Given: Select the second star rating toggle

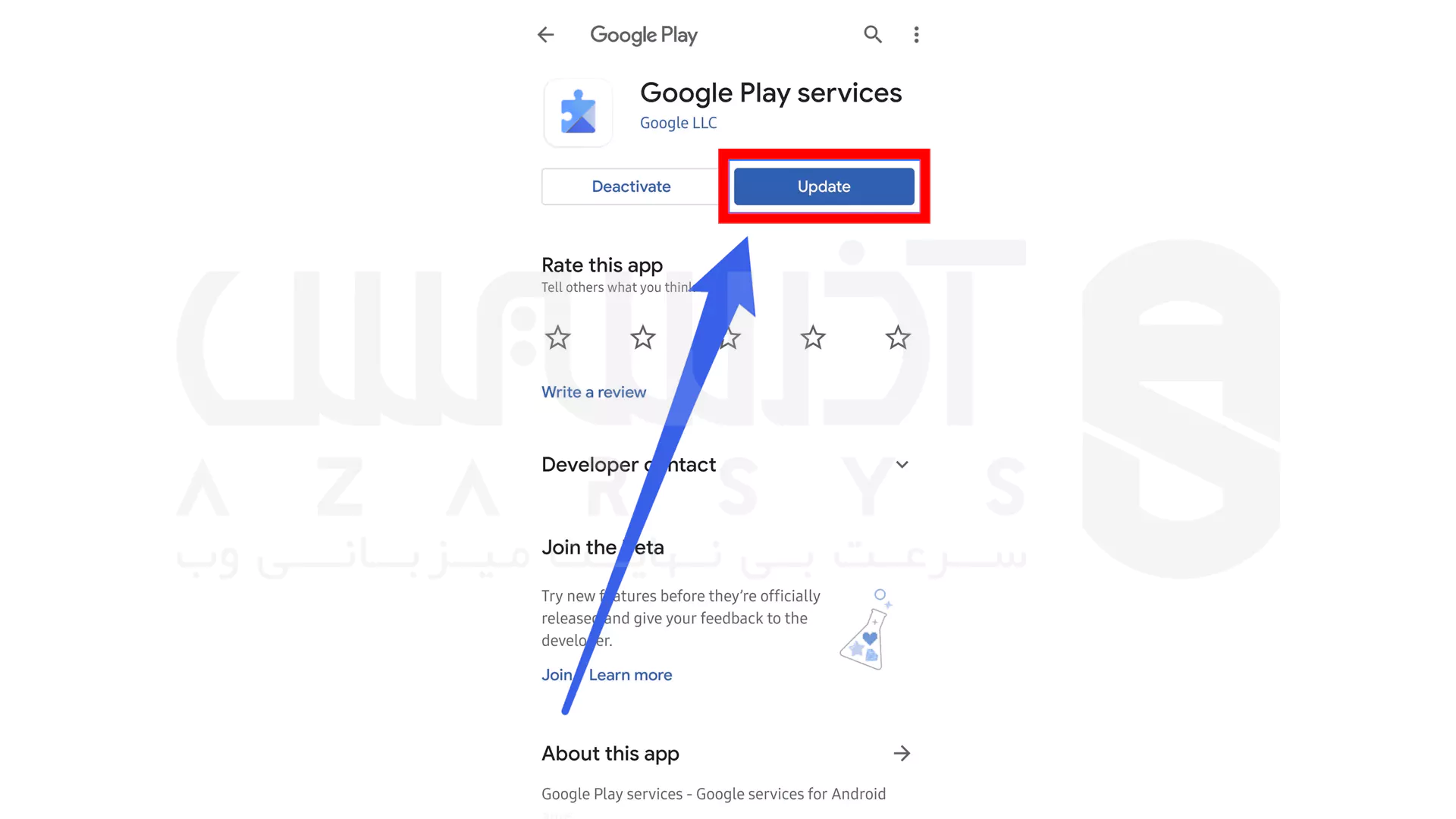Looking at the screenshot, I should click(x=642, y=337).
